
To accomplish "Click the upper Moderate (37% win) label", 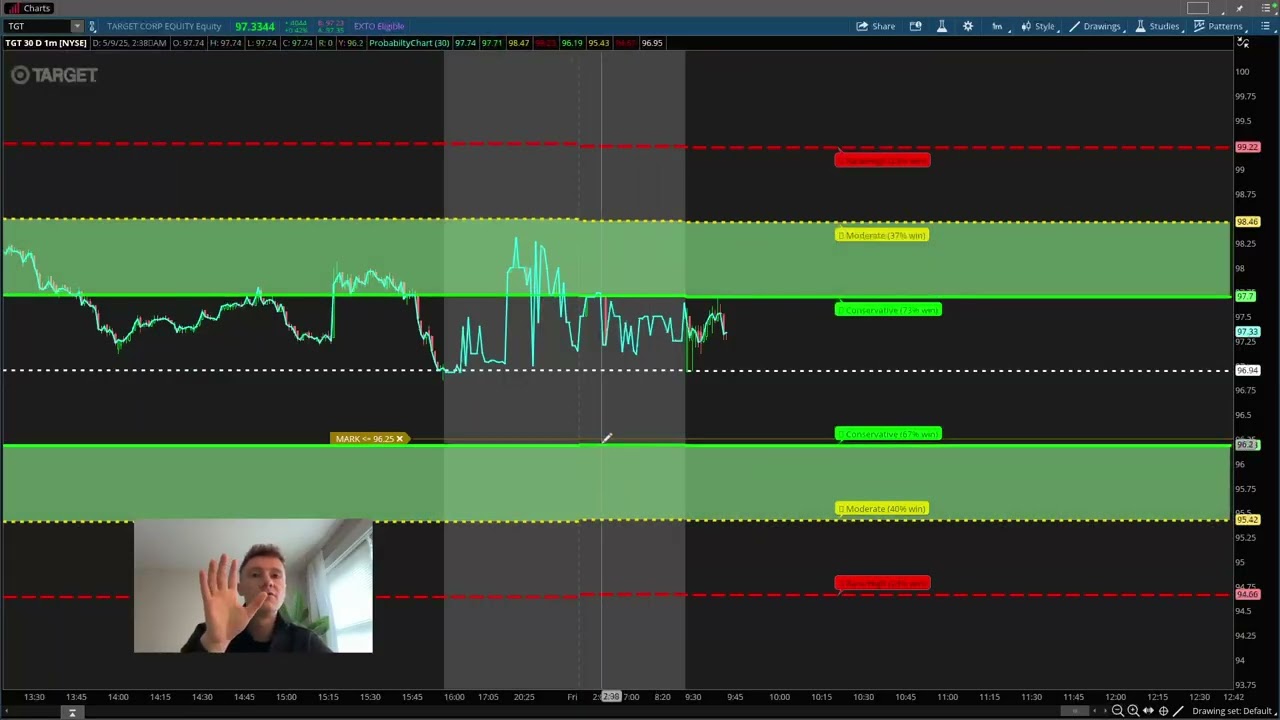I will point(882,235).
